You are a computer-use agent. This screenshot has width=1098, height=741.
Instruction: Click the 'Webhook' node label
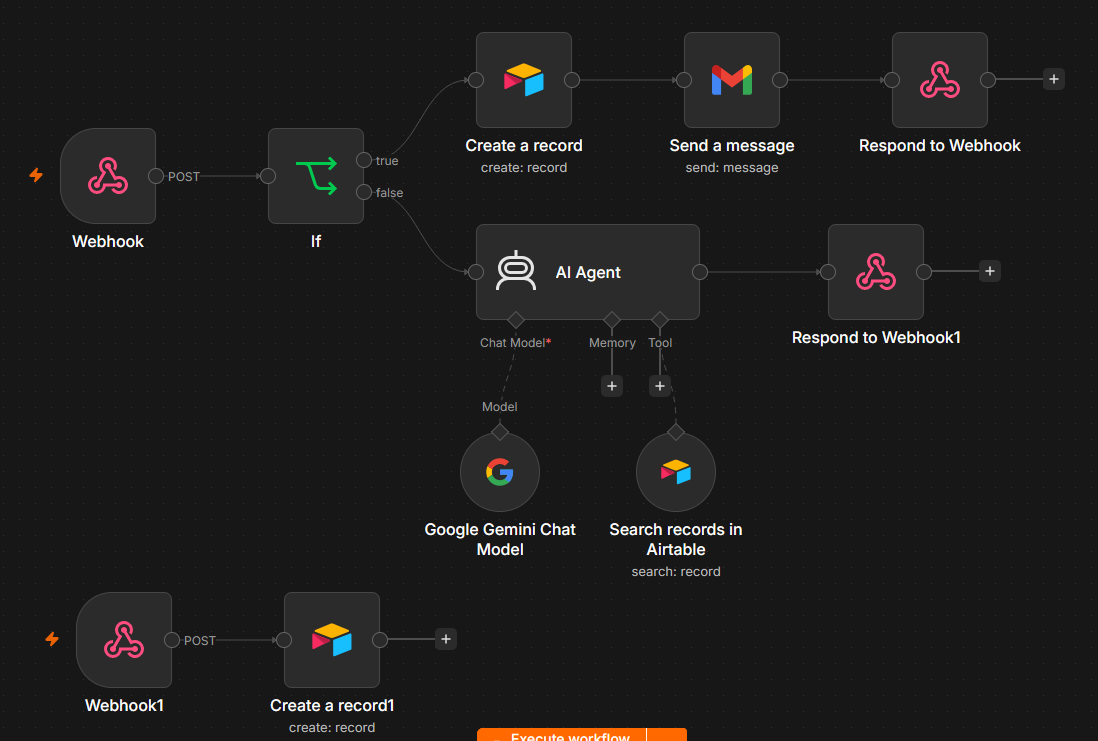[x=108, y=242]
